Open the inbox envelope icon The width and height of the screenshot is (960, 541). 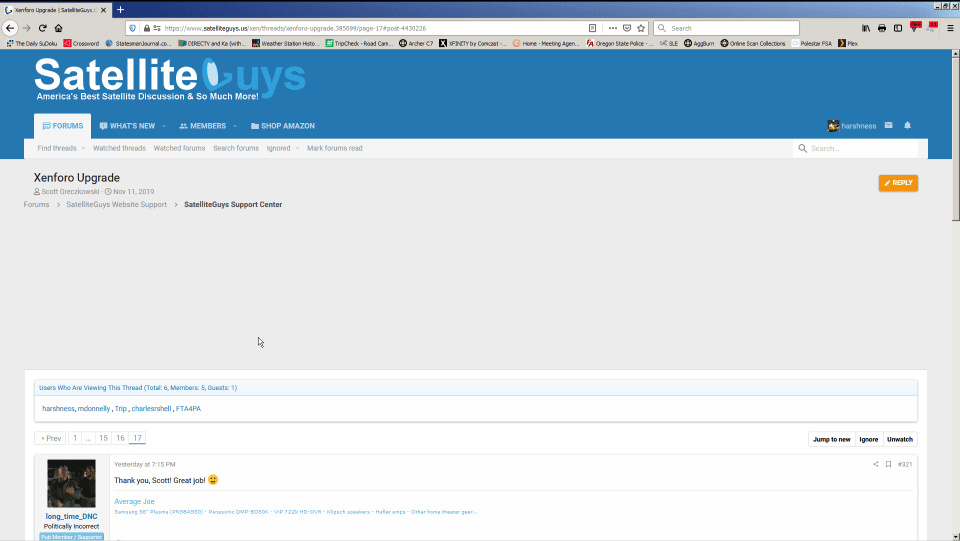coord(888,126)
